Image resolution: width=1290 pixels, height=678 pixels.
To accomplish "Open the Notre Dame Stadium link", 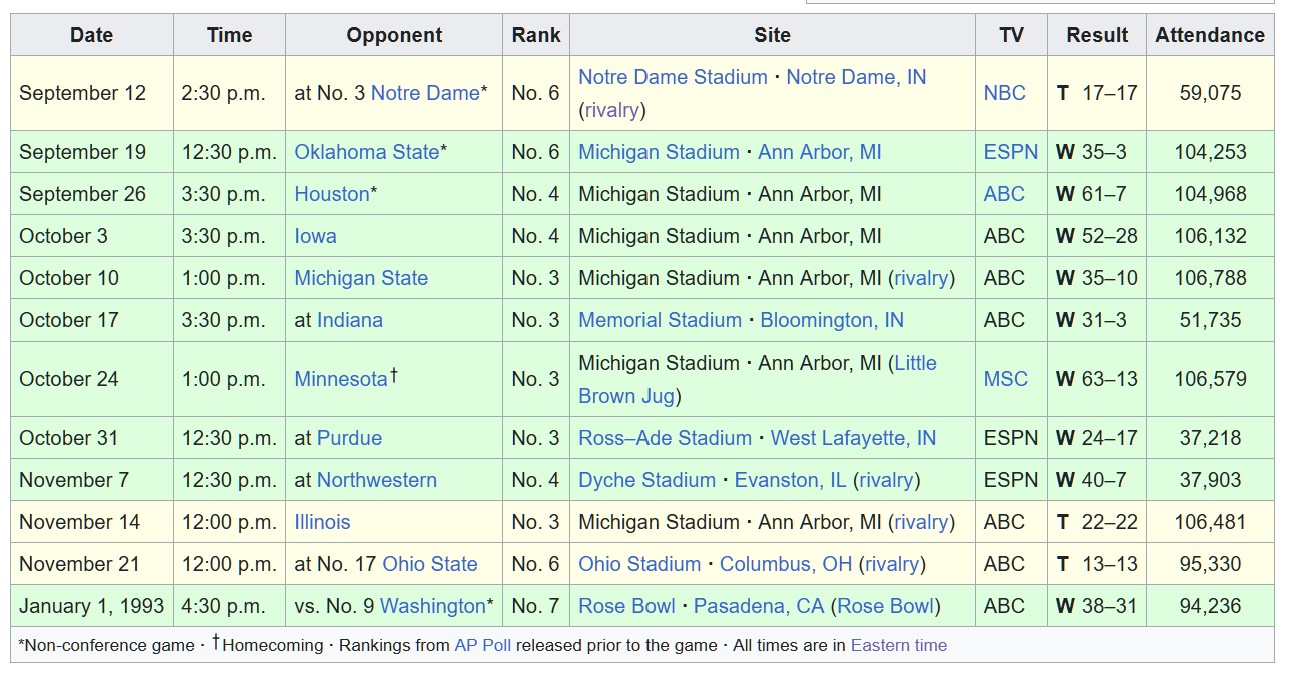I will pos(673,77).
